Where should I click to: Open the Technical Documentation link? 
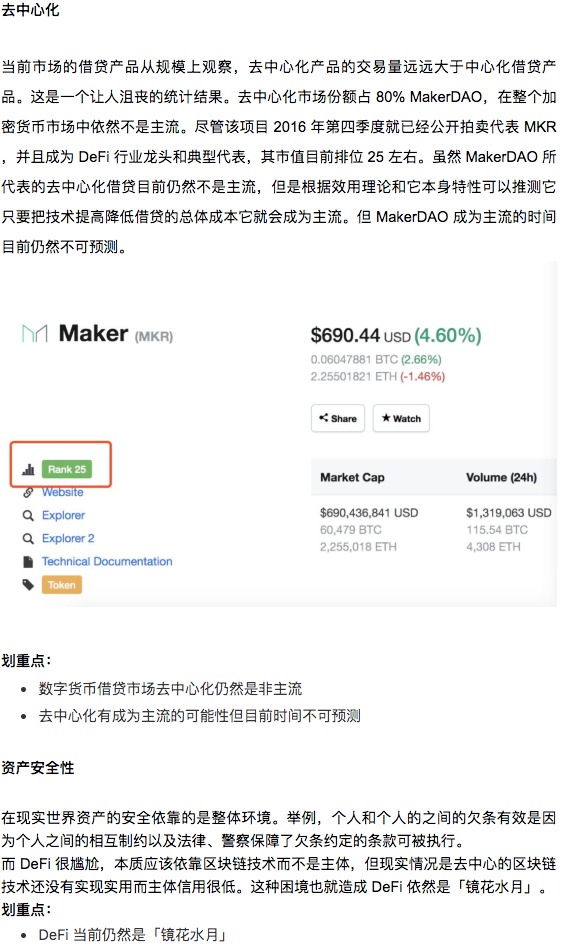pos(107,561)
